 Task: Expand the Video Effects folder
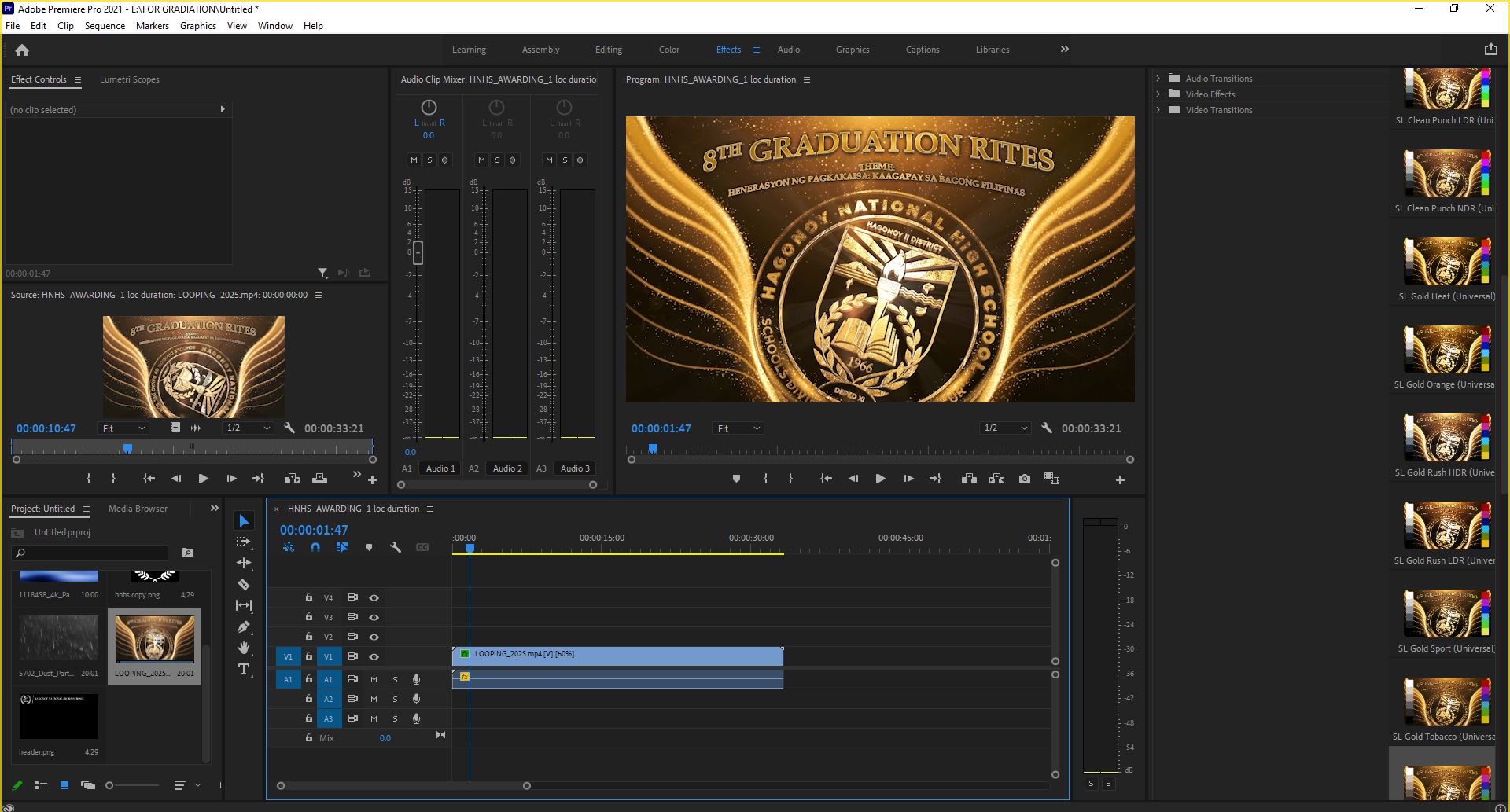coord(1158,94)
